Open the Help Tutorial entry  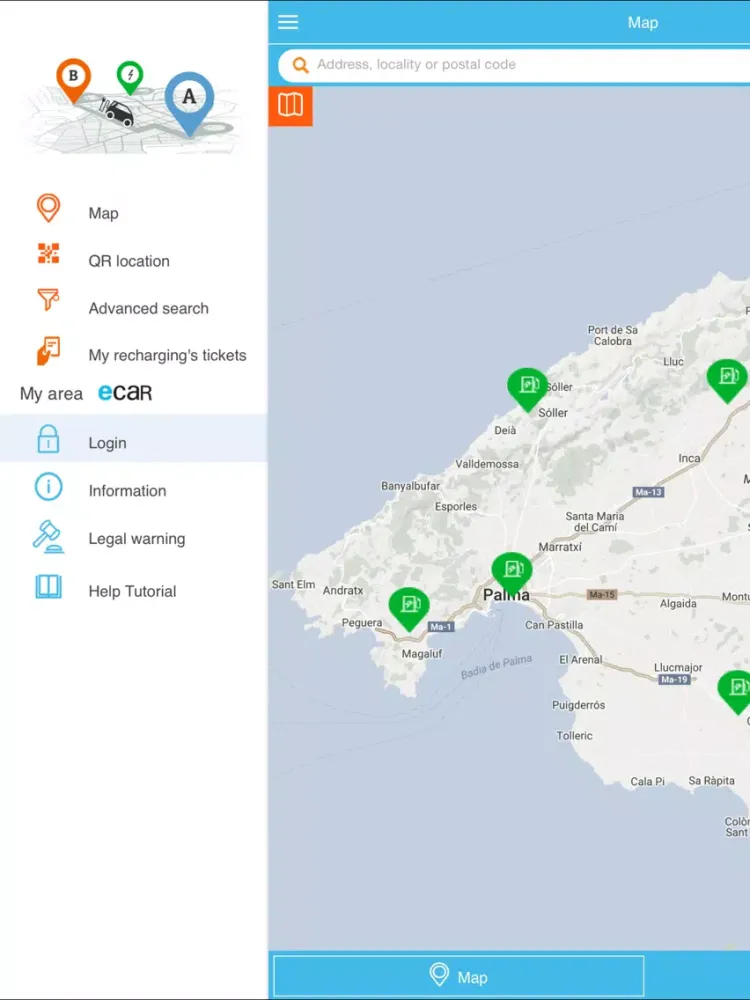[x=133, y=591]
